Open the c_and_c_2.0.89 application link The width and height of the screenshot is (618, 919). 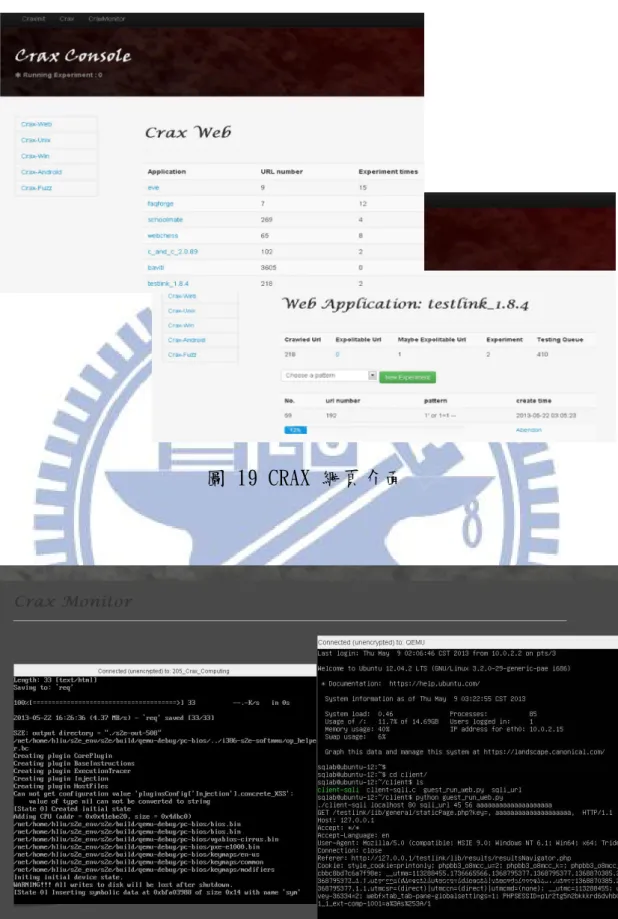point(172,251)
